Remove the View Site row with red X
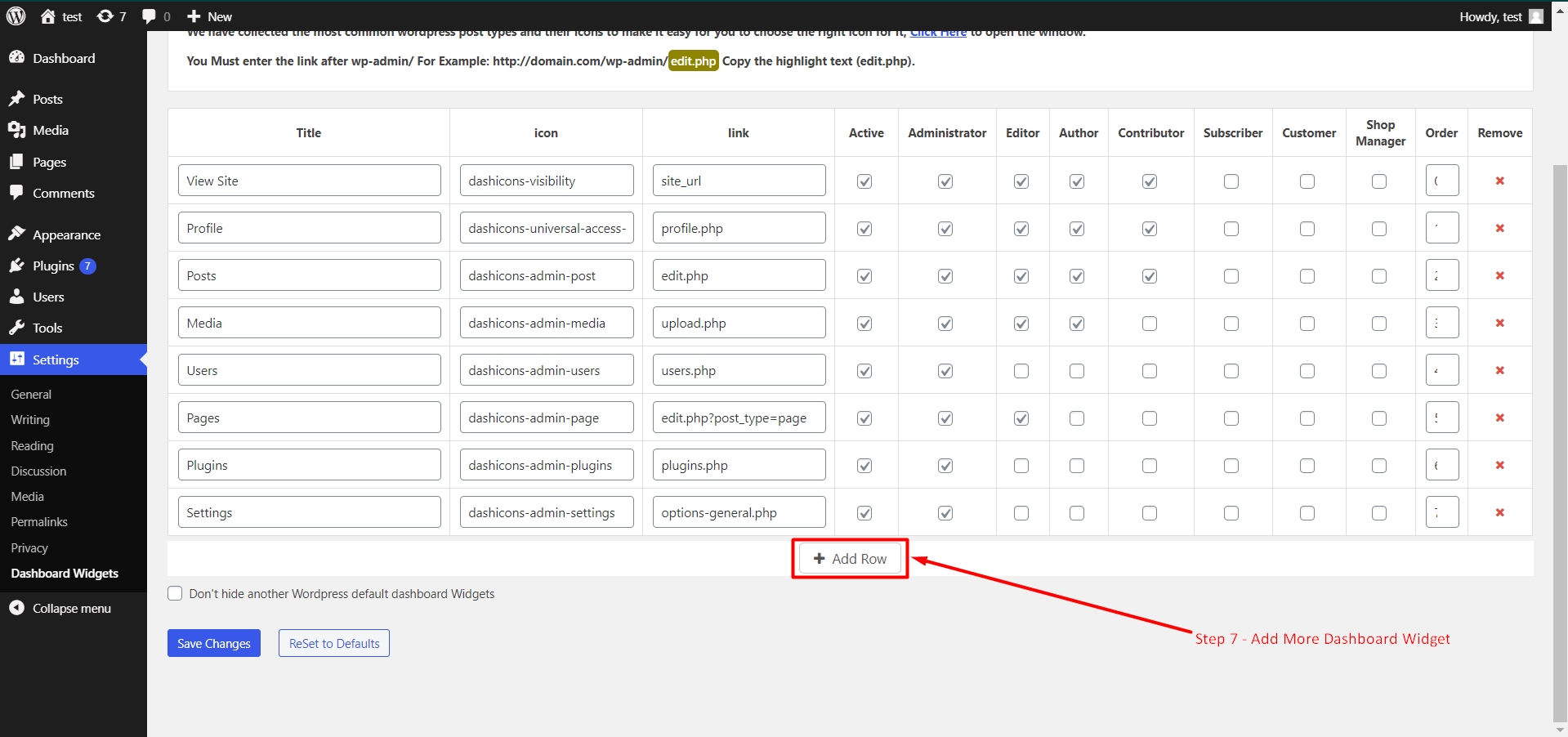1568x737 pixels. (x=1500, y=181)
